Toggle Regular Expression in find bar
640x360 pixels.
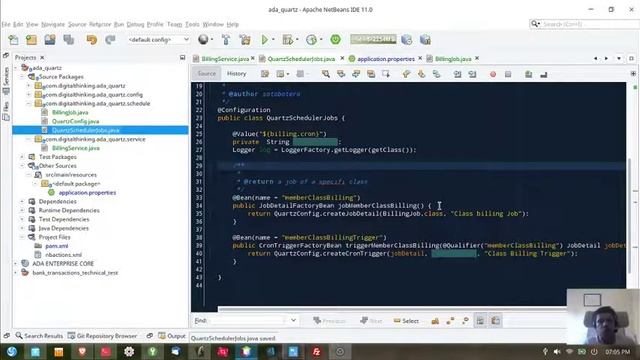pyautogui.click(x=465, y=321)
